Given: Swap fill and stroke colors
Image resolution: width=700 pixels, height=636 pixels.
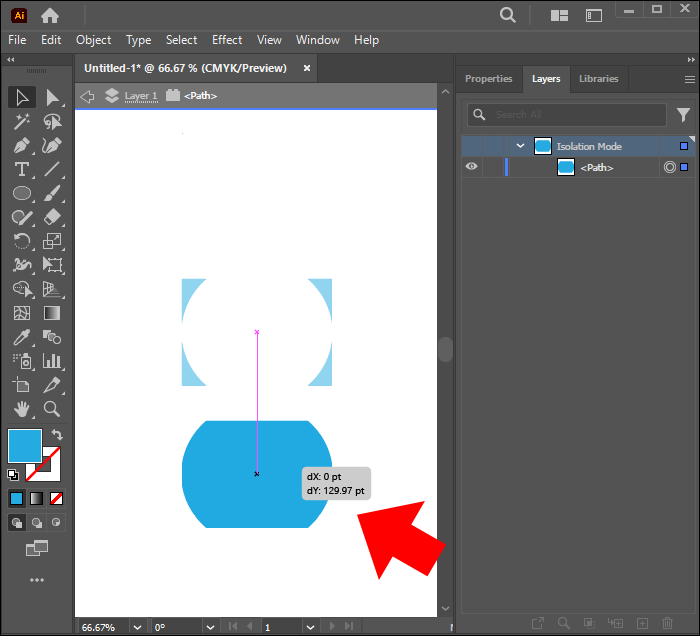Looking at the screenshot, I should point(57,435).
